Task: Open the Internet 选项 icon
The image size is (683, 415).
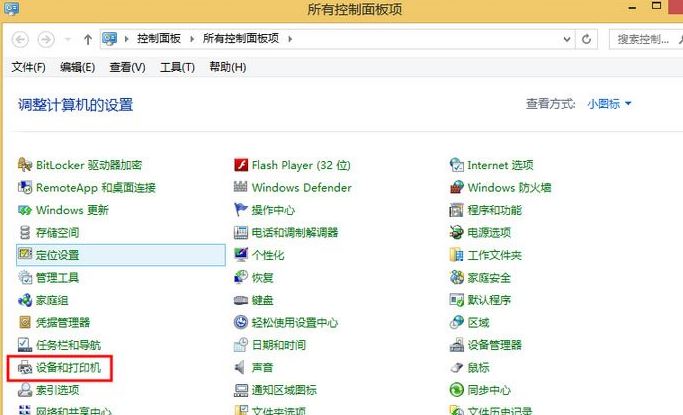Action: (456, 165)
